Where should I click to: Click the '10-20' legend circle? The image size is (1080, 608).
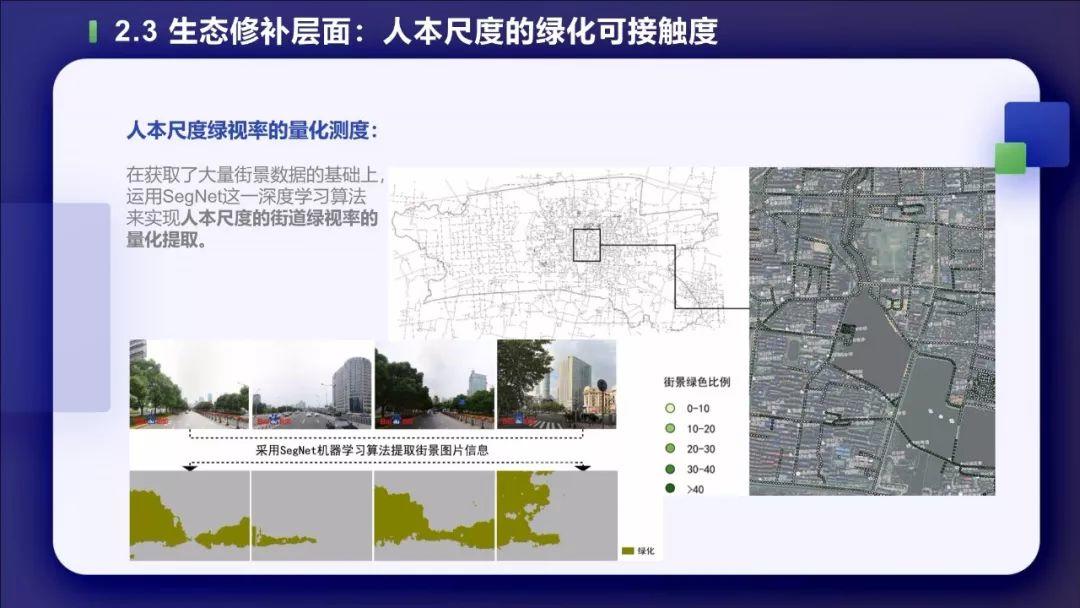click(x=670, y=428)
